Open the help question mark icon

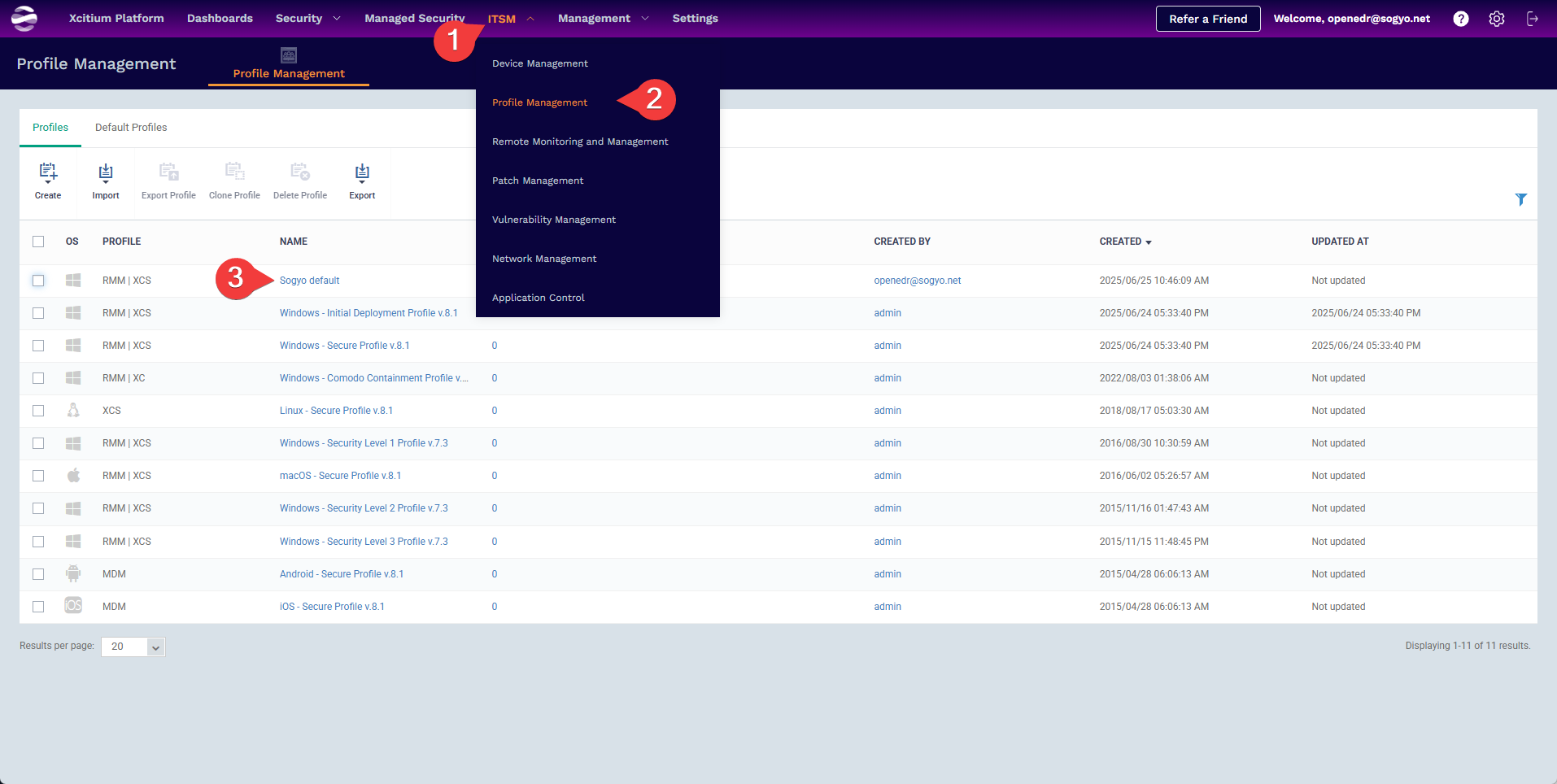pyautogui.click(x=1461, y=19)
